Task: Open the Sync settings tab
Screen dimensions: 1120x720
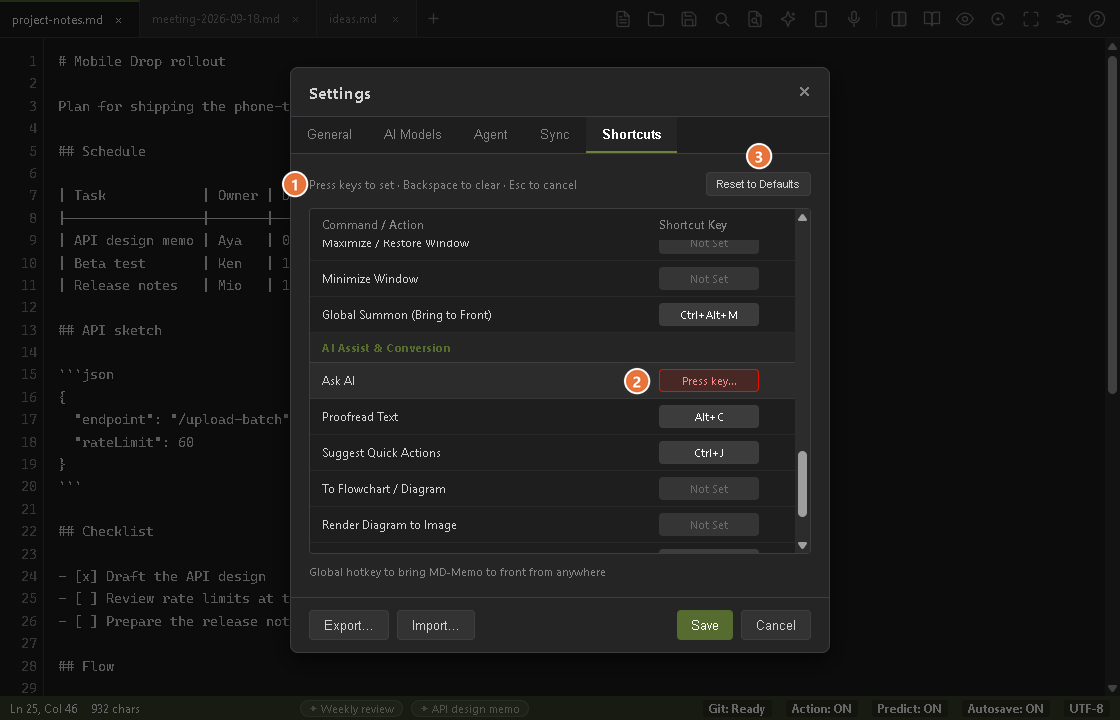Action: pos(554,134)
